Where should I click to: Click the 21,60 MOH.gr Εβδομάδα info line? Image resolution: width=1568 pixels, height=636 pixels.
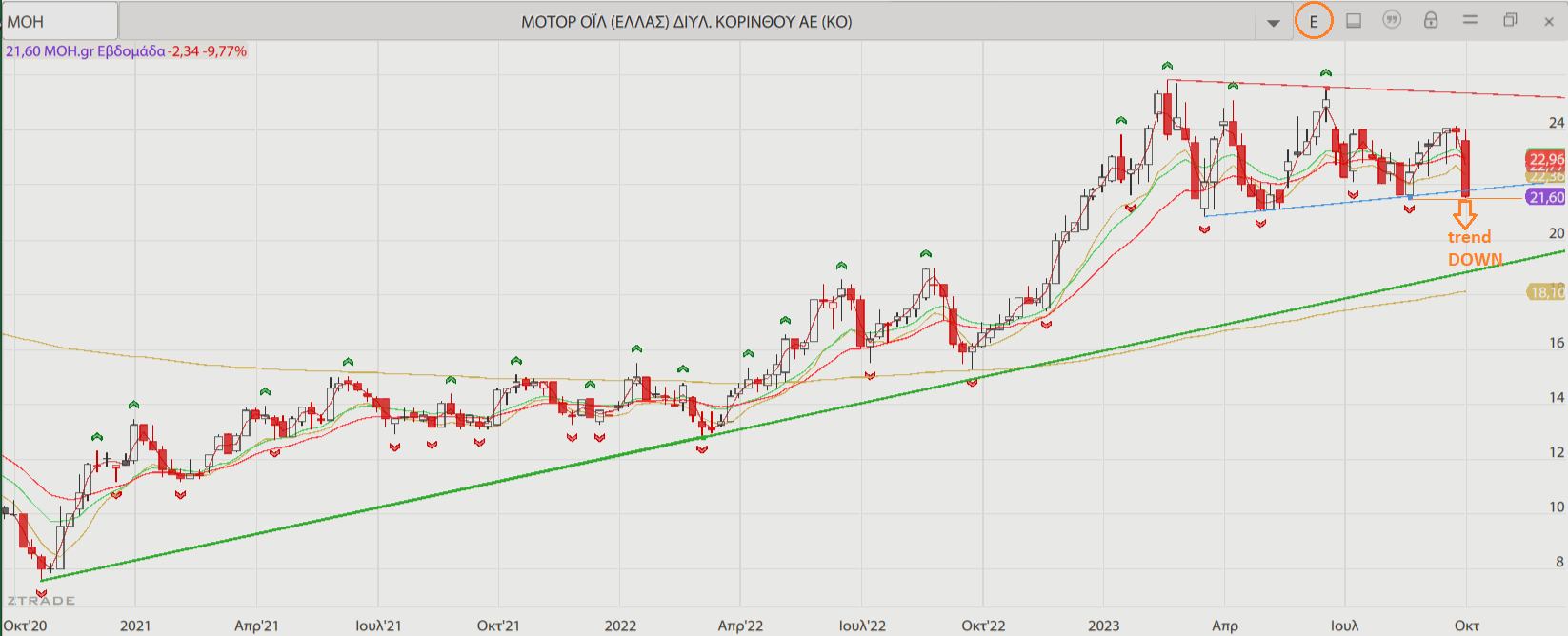126,51
